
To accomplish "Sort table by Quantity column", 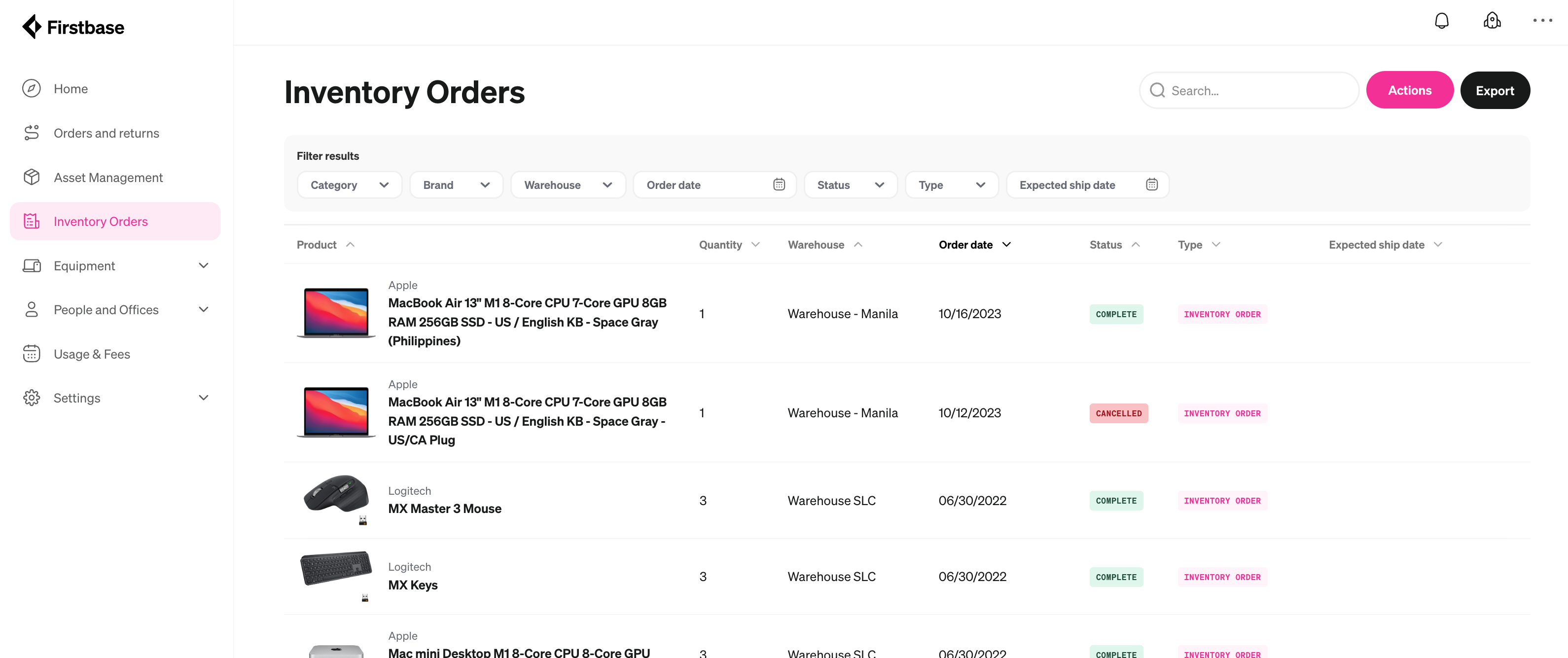I will 729,245.
